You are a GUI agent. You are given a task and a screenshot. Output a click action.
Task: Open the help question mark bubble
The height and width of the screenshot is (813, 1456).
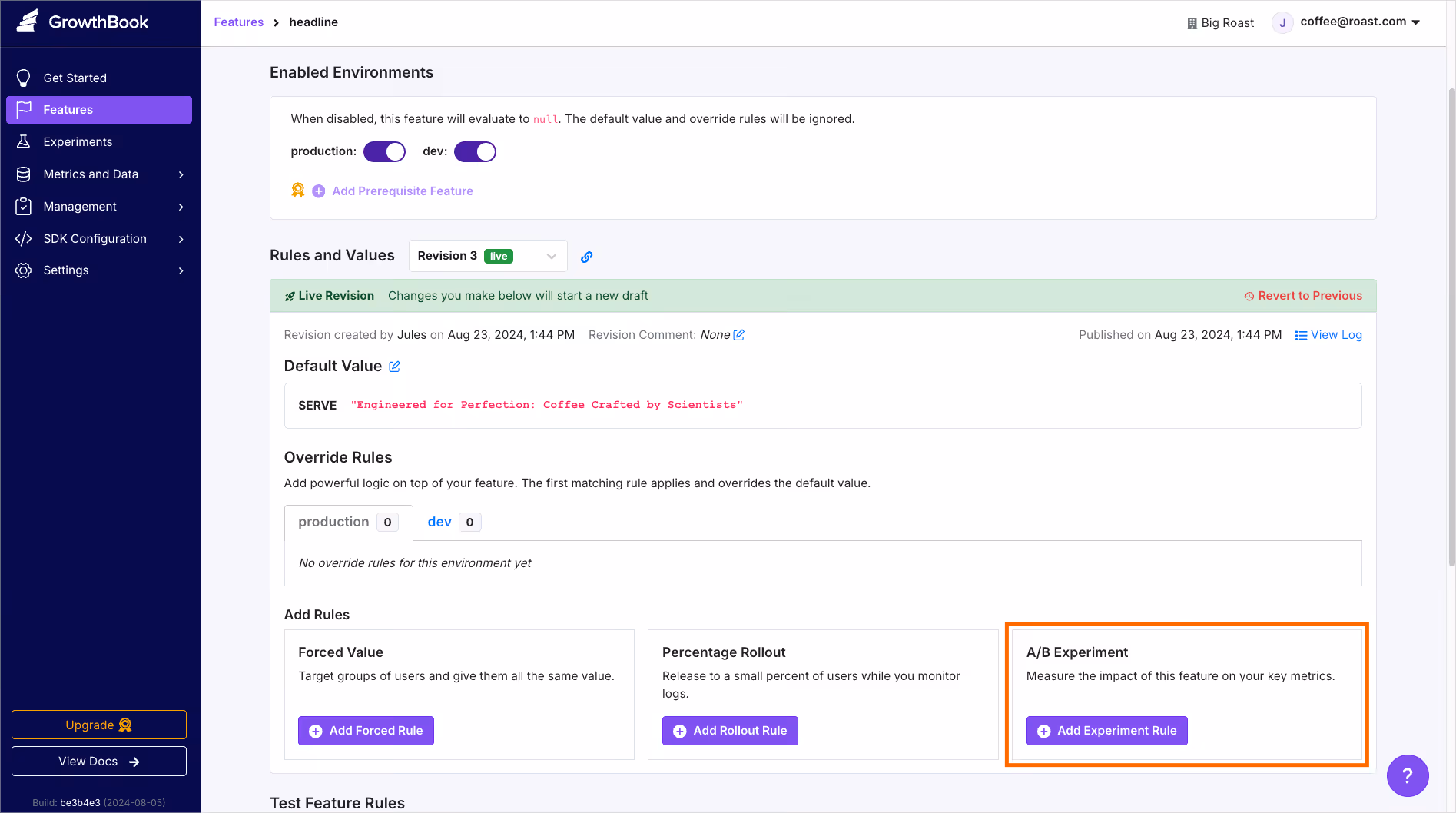tap(1408, 775)
